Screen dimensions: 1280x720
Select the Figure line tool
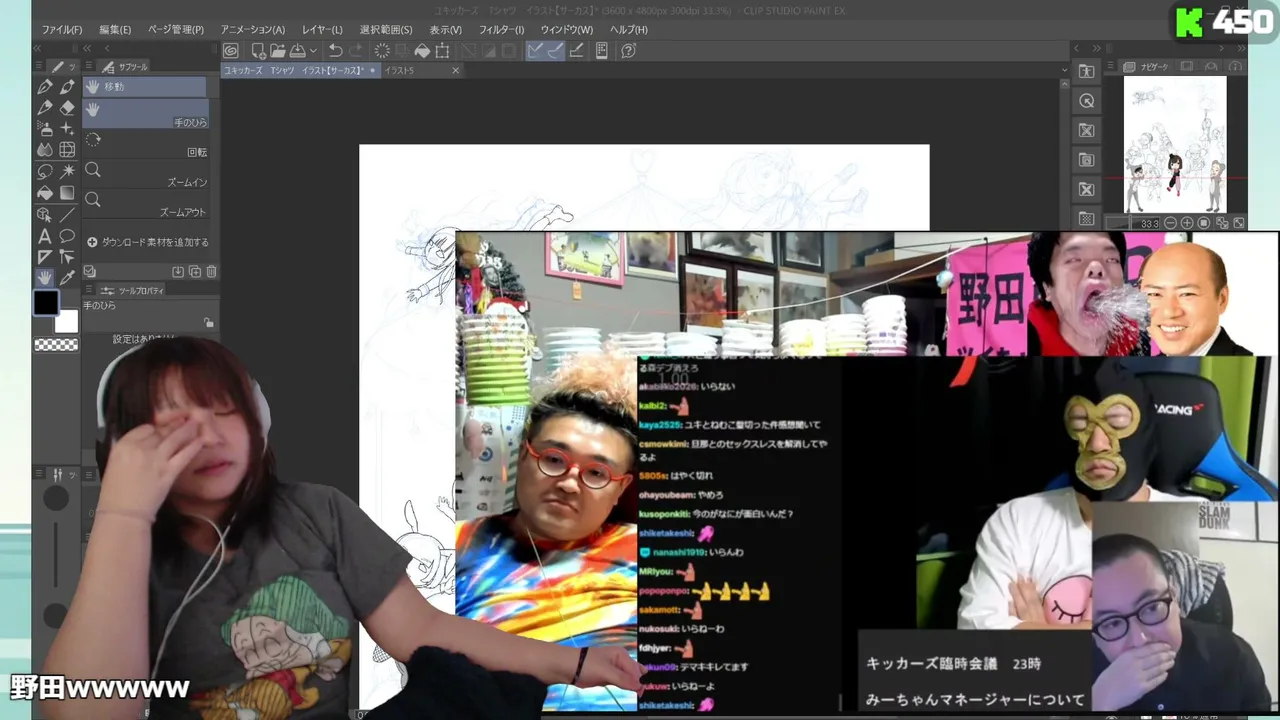point(67,215)
